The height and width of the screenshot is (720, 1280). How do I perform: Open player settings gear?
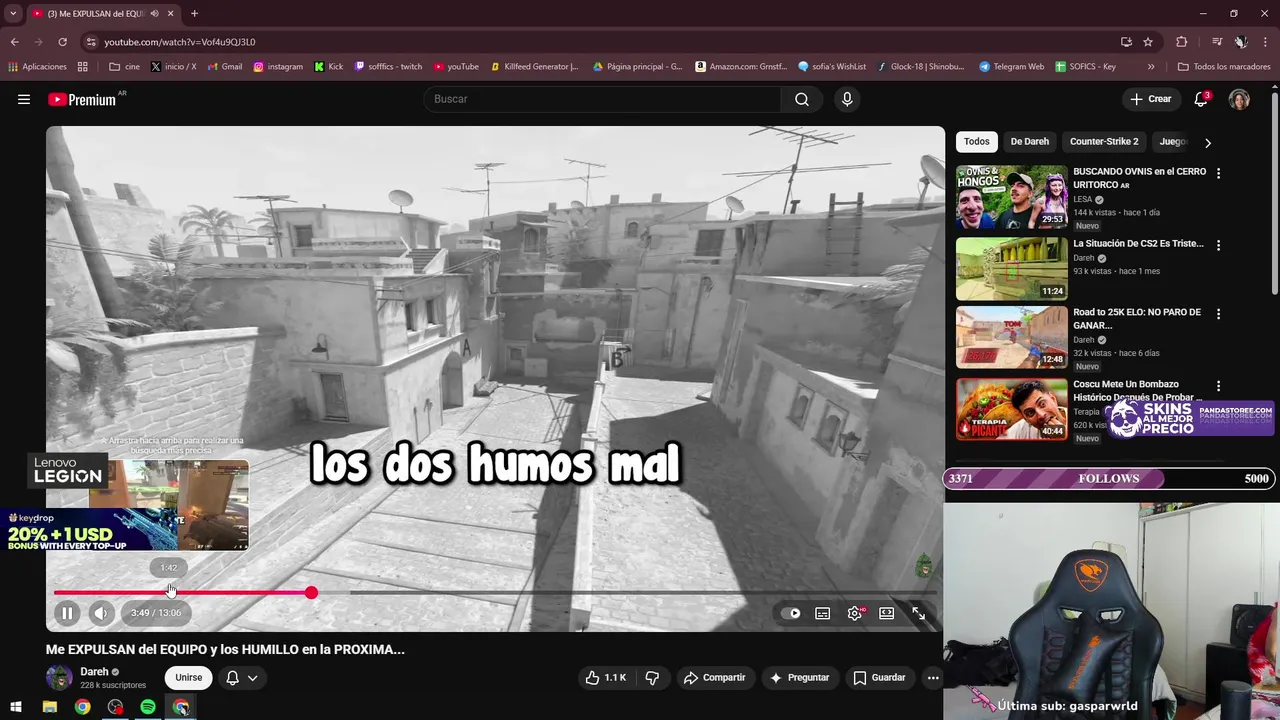[855, 613]
